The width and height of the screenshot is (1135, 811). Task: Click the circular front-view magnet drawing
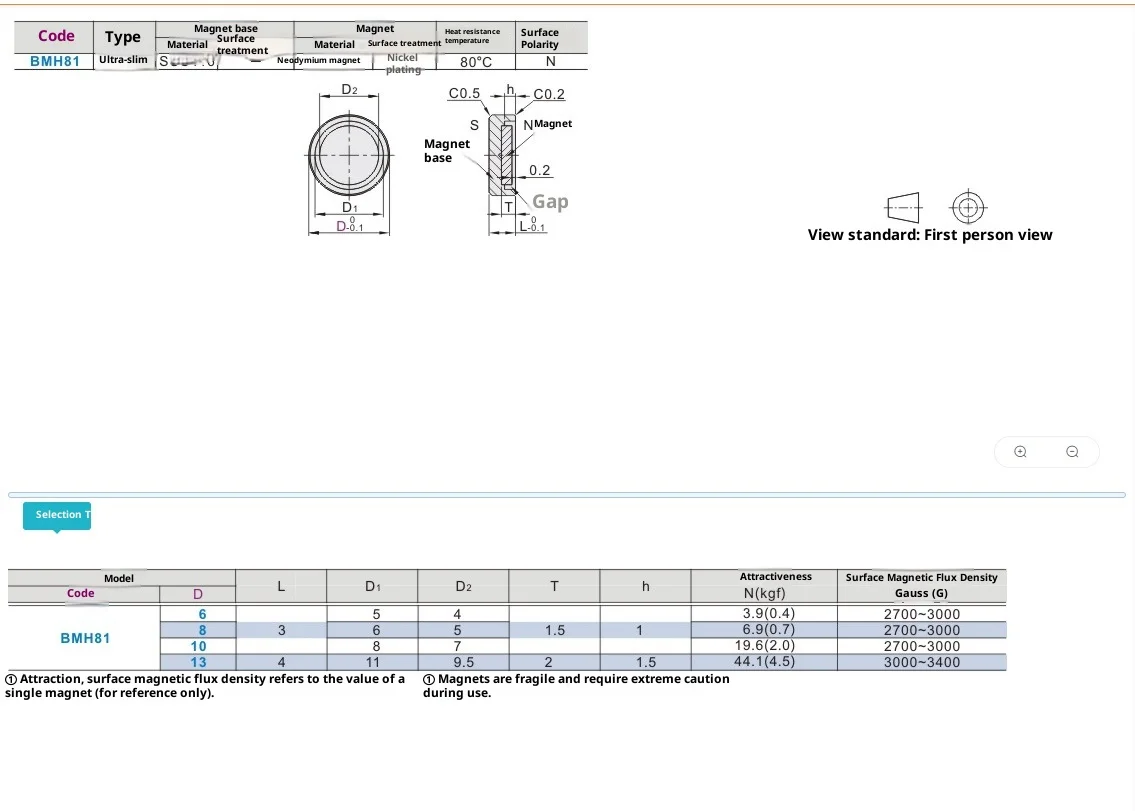click(x=349, y=156)
